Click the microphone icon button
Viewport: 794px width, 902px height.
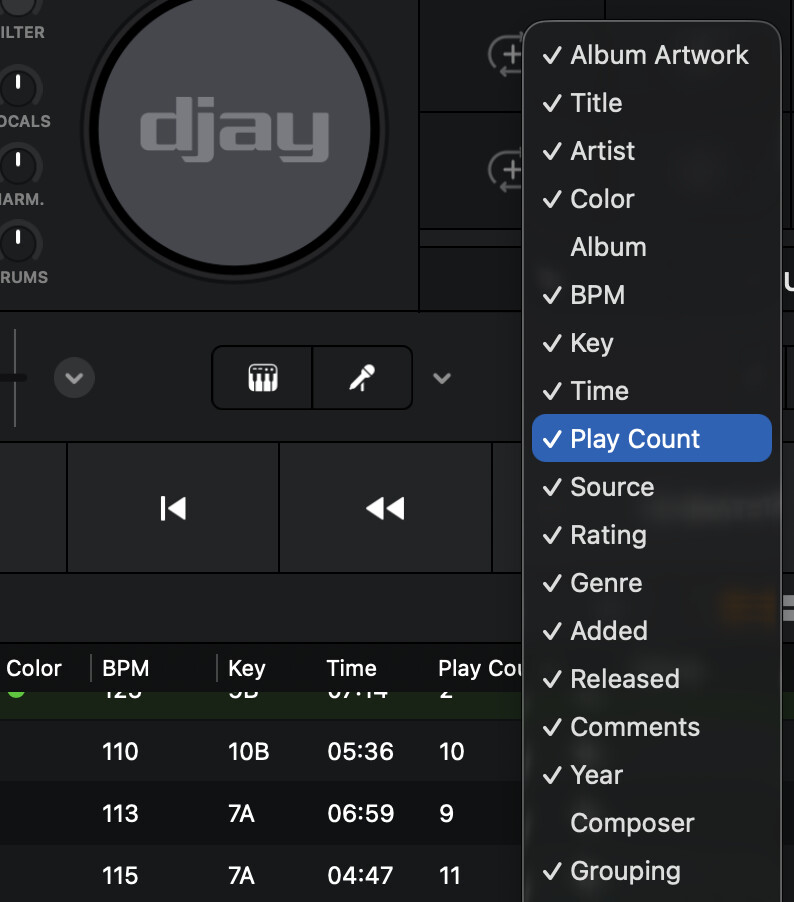coord(362,378)
